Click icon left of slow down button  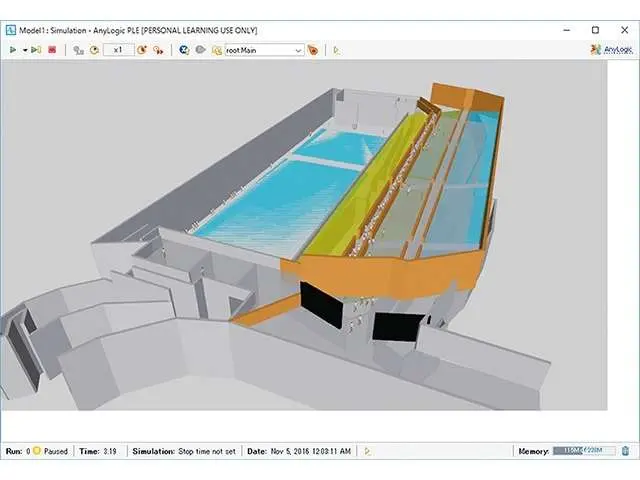78,50
